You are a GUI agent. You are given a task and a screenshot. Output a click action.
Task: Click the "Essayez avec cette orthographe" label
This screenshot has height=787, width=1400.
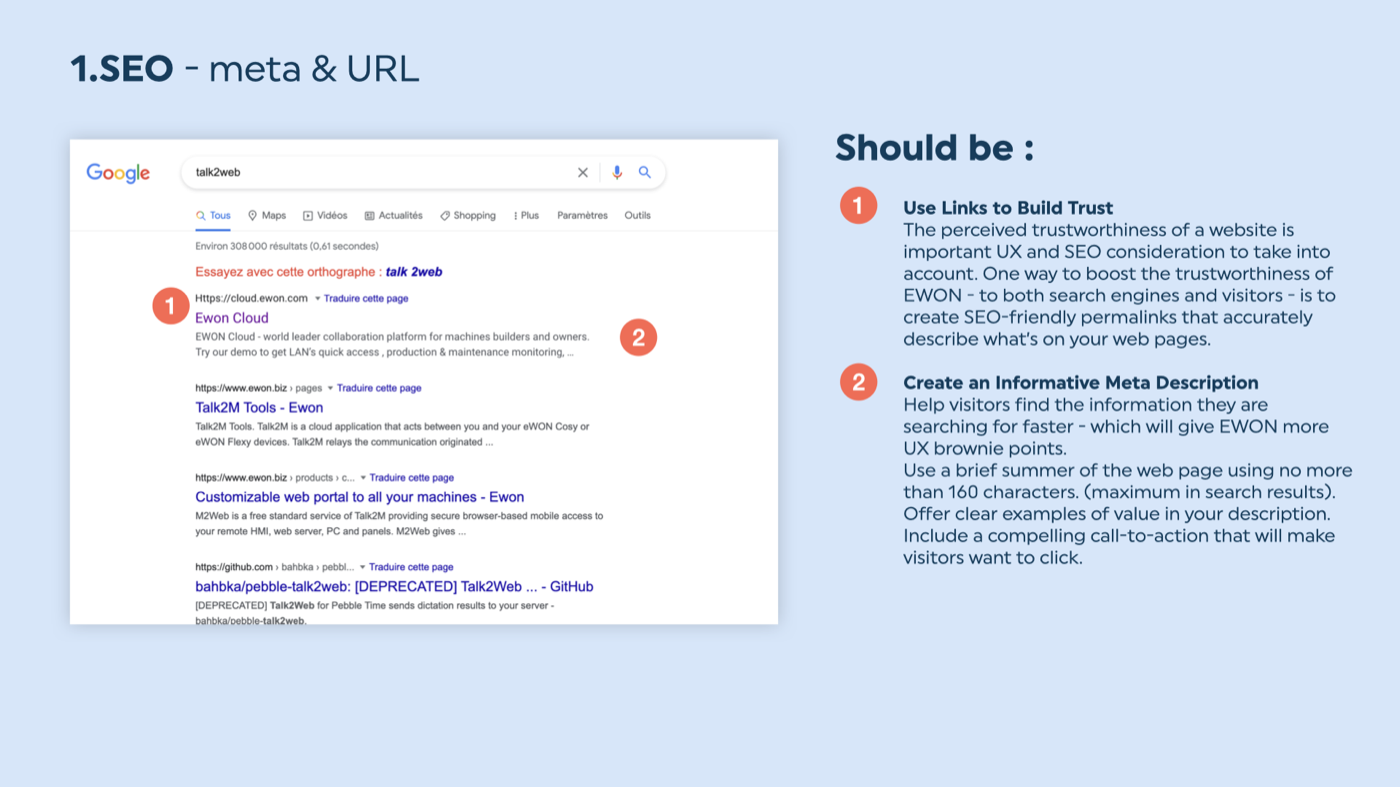coord(288,272)
